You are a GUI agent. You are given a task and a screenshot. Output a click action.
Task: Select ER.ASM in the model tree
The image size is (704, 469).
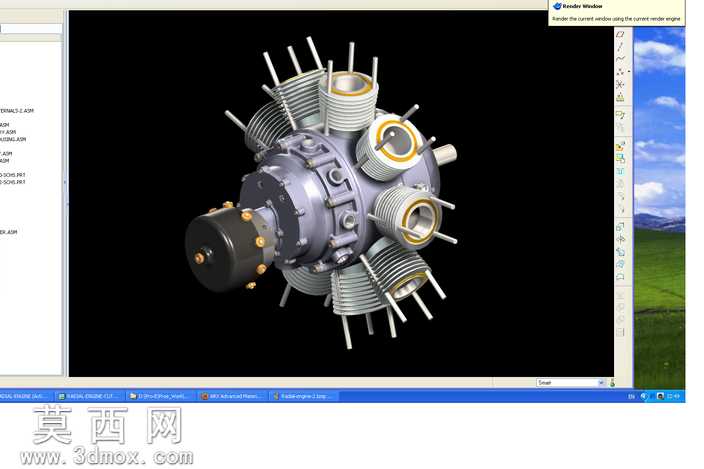pos(9,232)
